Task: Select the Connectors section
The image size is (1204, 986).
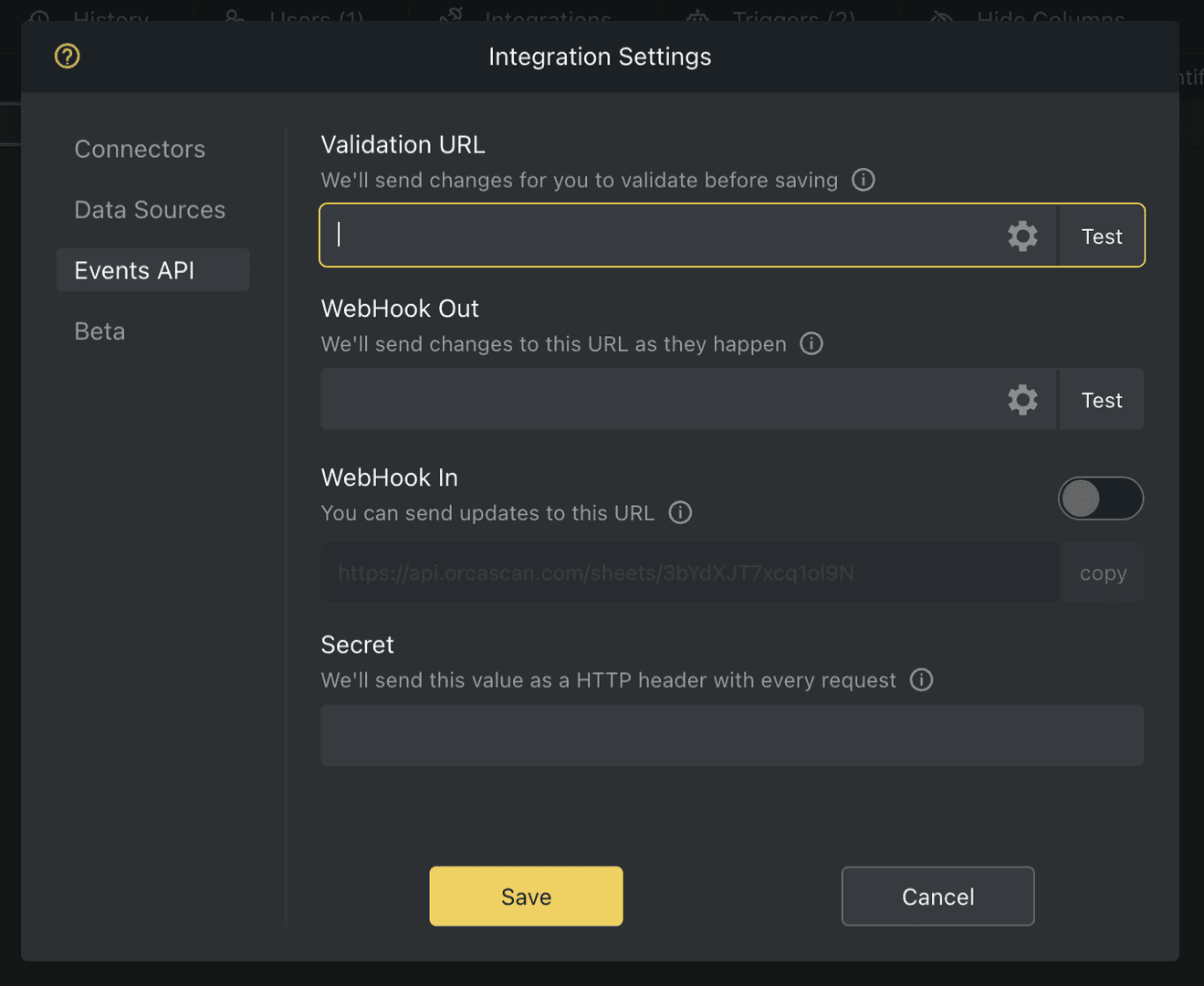Action: (x=139, y=149)
